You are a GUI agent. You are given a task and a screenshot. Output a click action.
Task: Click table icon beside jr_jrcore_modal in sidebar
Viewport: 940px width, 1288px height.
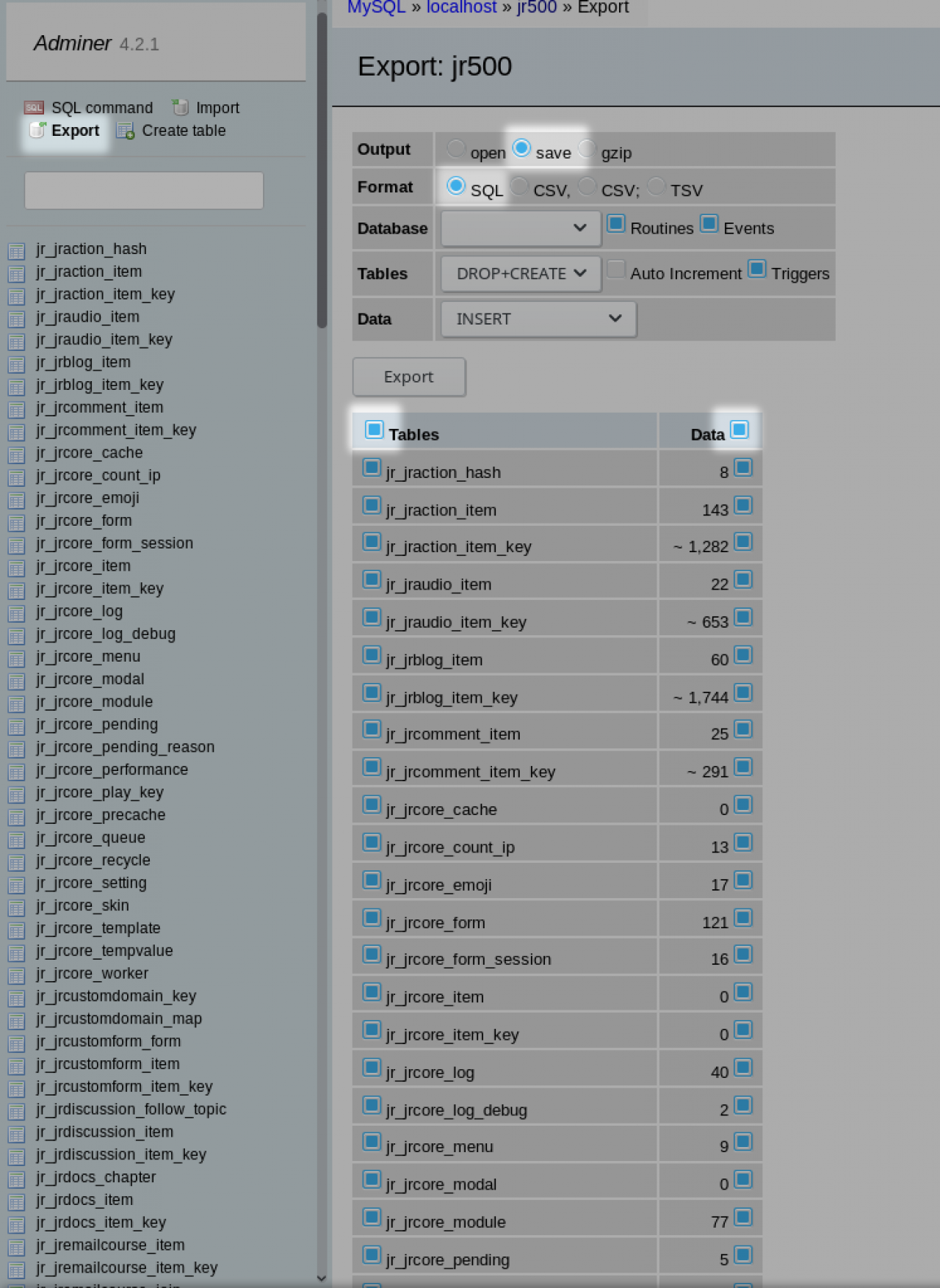(x=17, y=681)
